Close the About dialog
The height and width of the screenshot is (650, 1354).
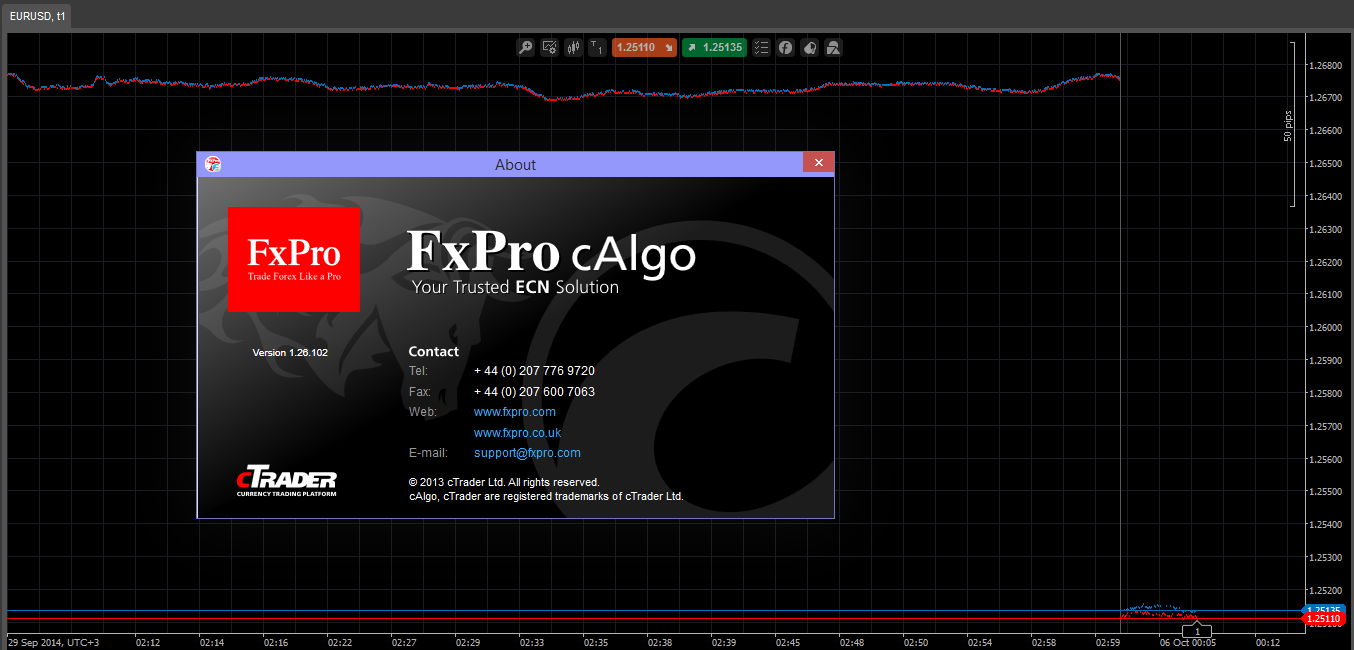tap(818, 163)
